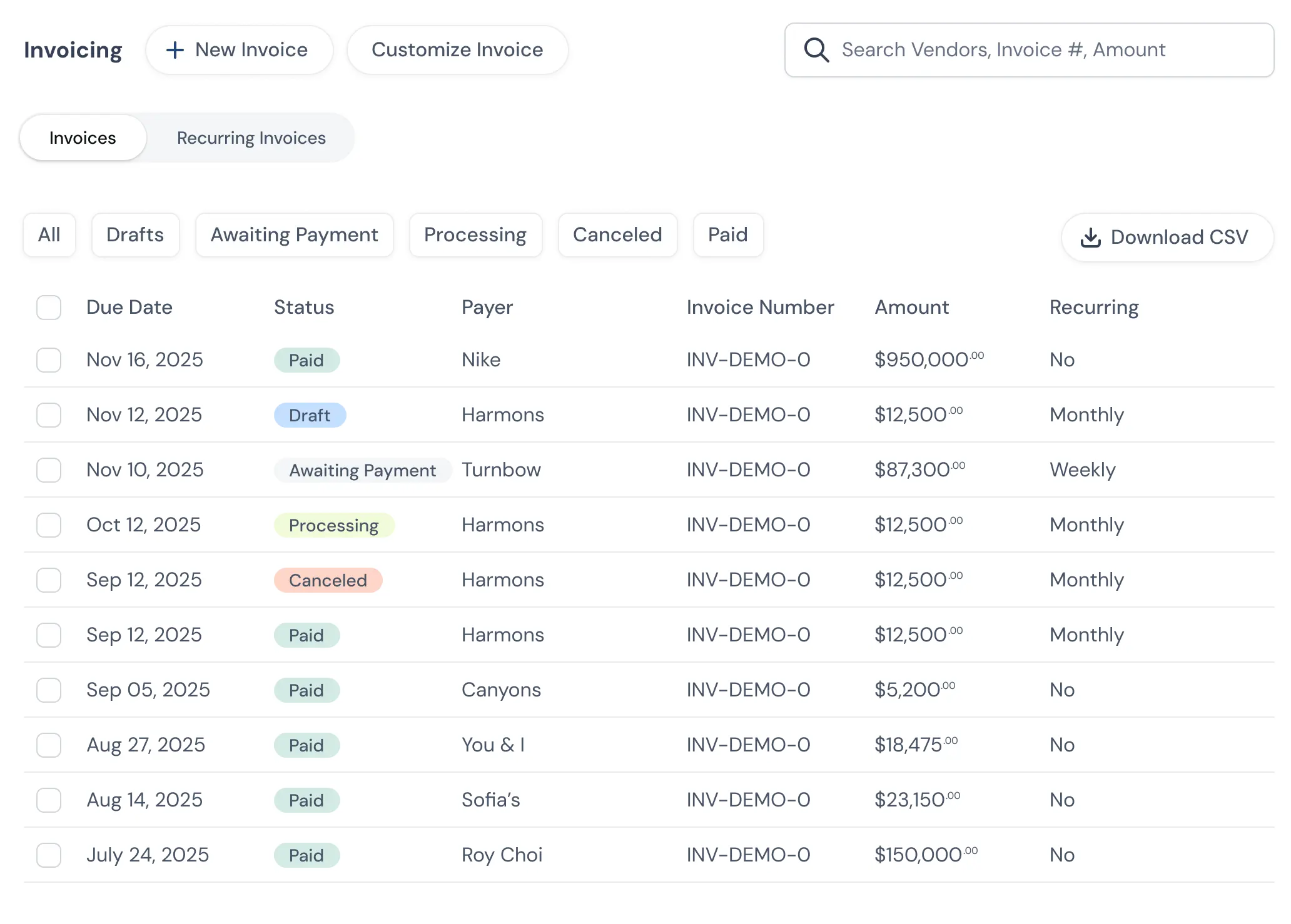Show only Drafts invoices

[135, 235]
